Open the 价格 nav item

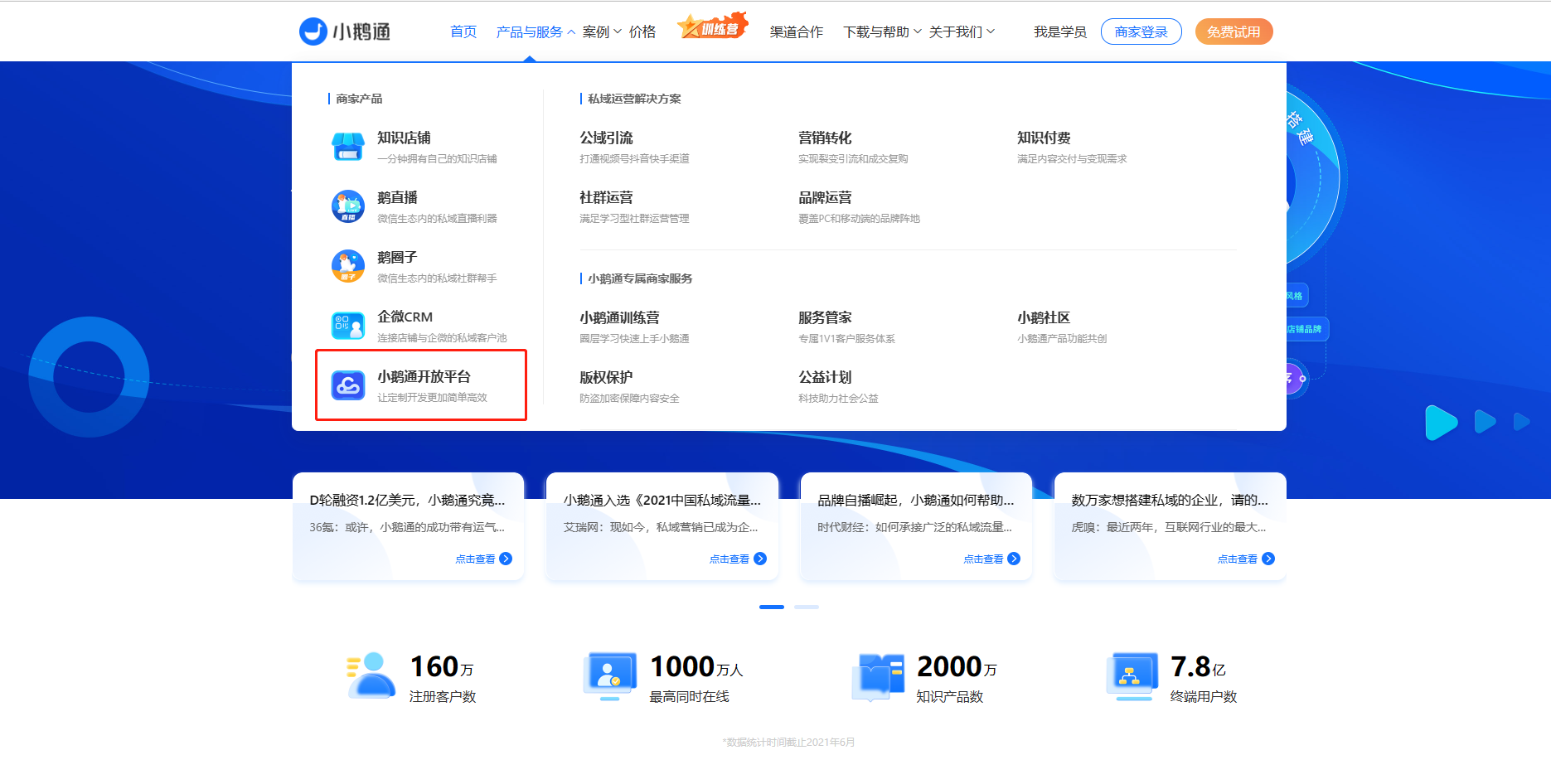(x=642, y=31)
